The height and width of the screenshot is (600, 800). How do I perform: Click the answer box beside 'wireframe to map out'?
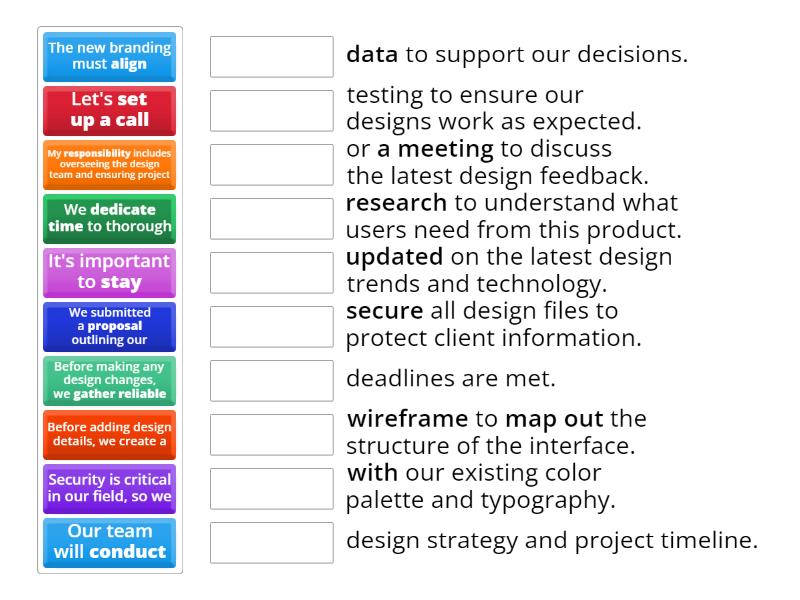coord(272,434)
